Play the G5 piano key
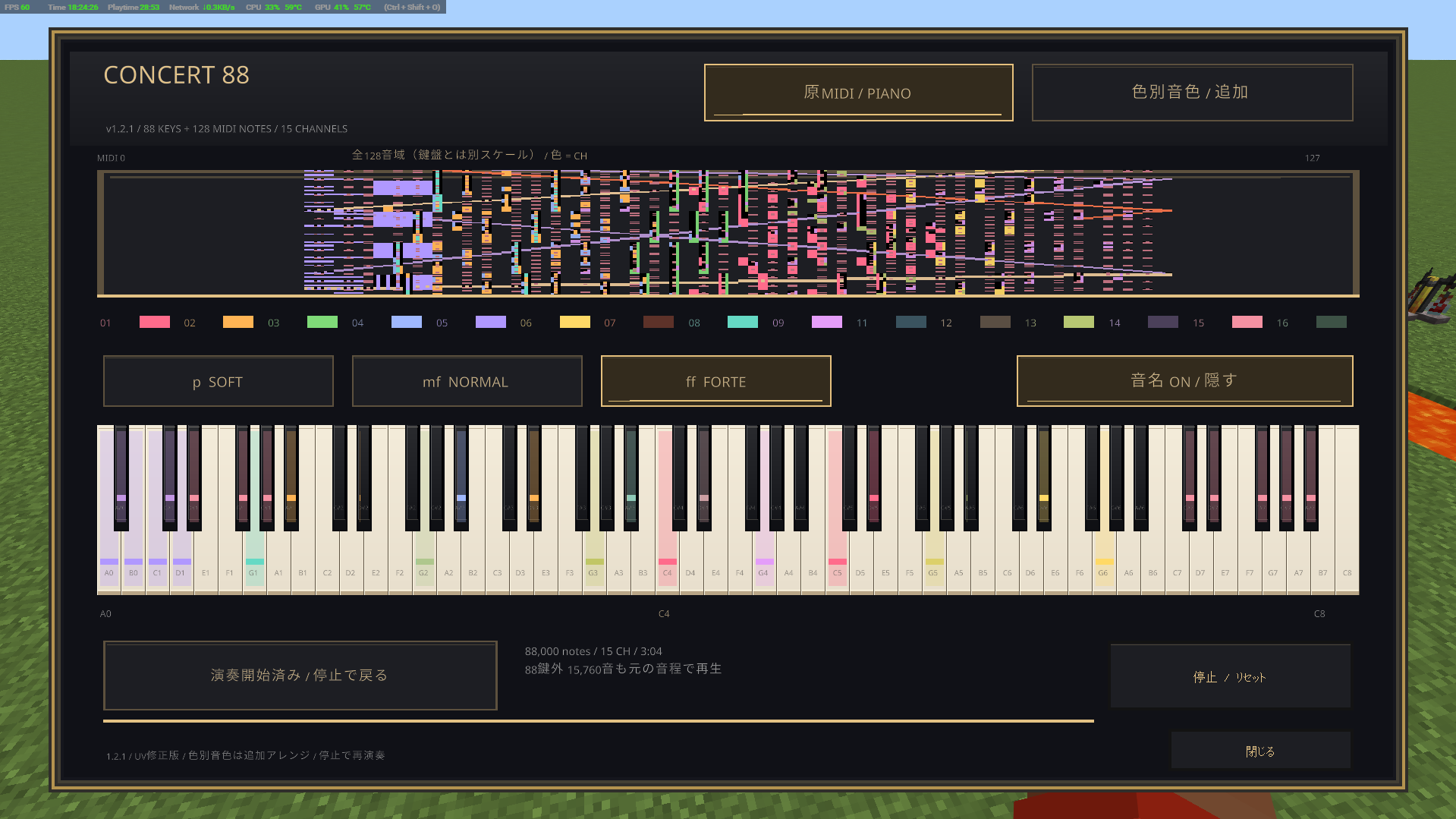 933,562
